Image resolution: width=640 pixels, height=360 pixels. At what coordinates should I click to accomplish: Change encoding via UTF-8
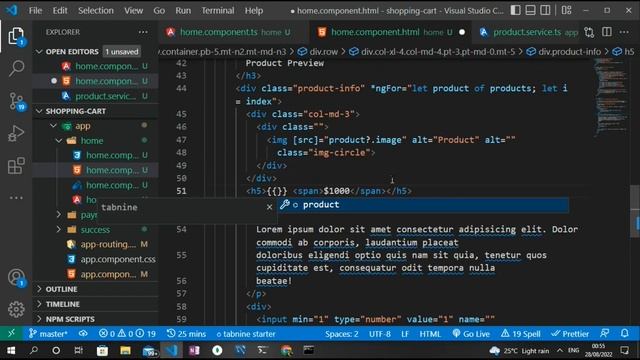pyautogui.click(x=380, y=333)
